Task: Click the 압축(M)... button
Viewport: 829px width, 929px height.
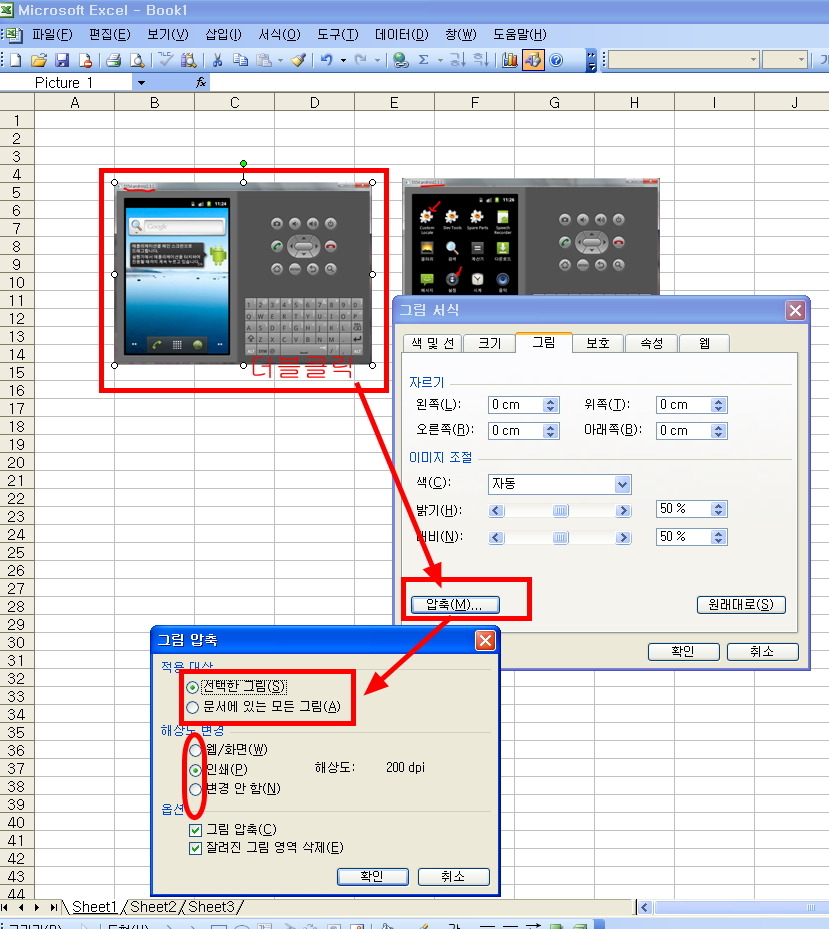Action: pyautogui.click(x=454, y=604)
